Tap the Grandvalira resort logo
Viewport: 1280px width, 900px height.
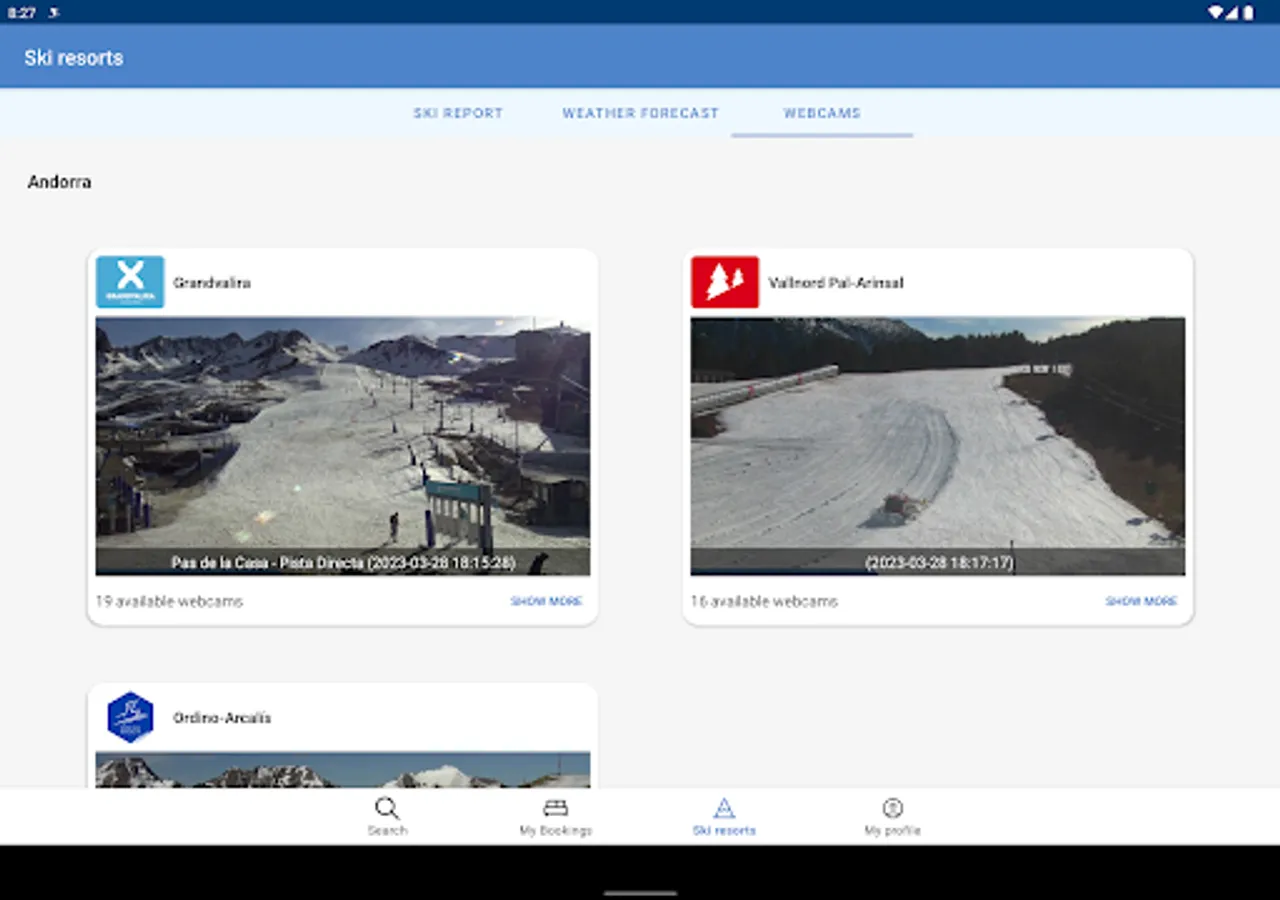click(130, 282)
